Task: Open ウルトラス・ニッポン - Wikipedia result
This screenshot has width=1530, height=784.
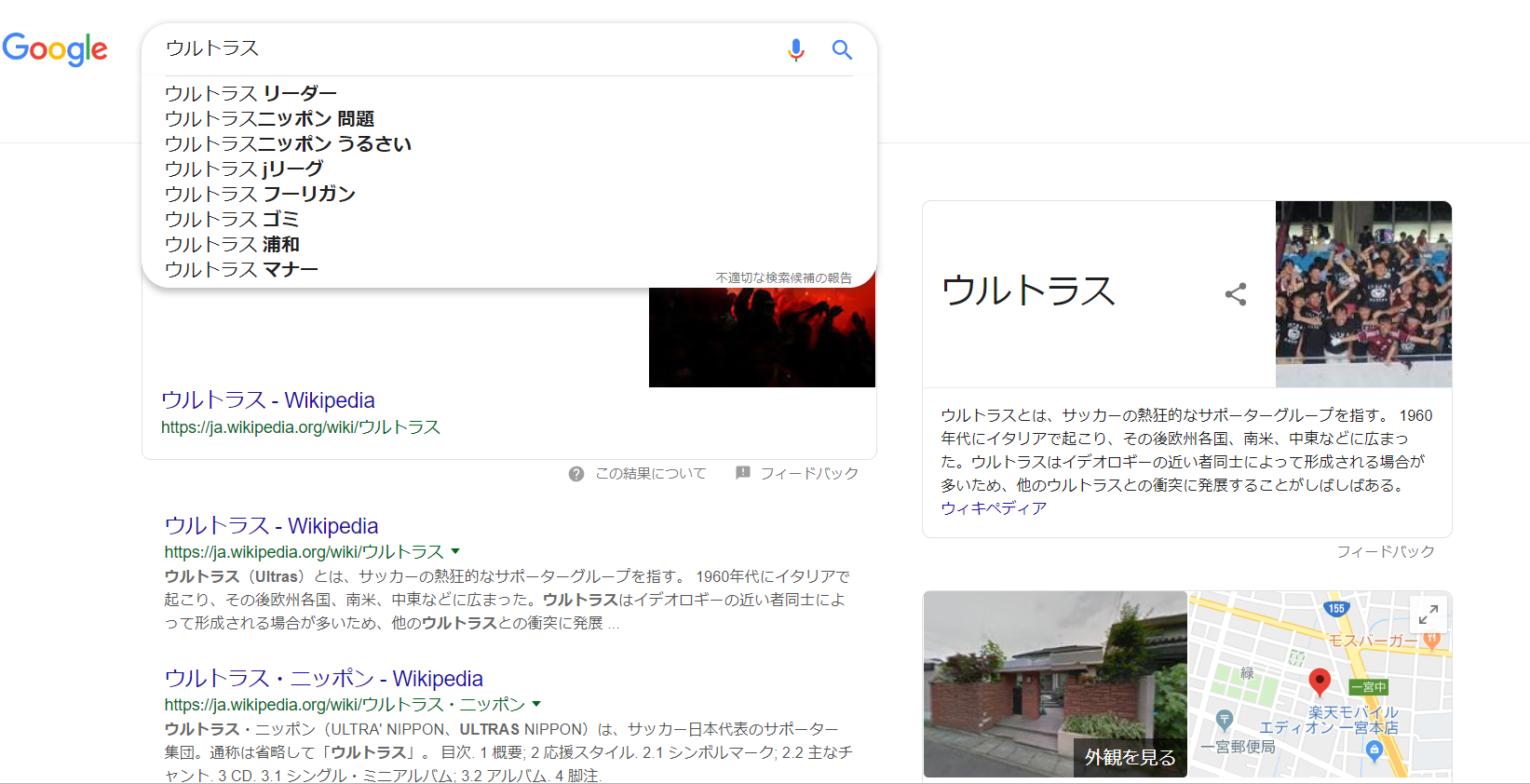Action: point(324,679)
